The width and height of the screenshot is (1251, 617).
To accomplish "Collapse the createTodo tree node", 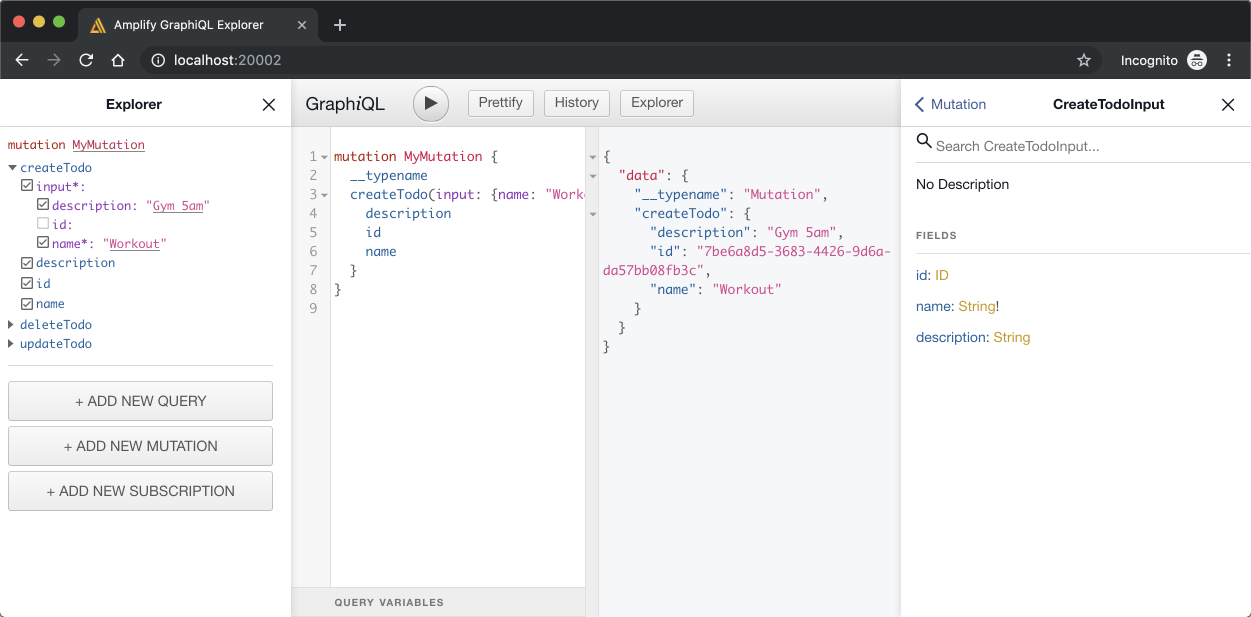I will pos(12,168).
